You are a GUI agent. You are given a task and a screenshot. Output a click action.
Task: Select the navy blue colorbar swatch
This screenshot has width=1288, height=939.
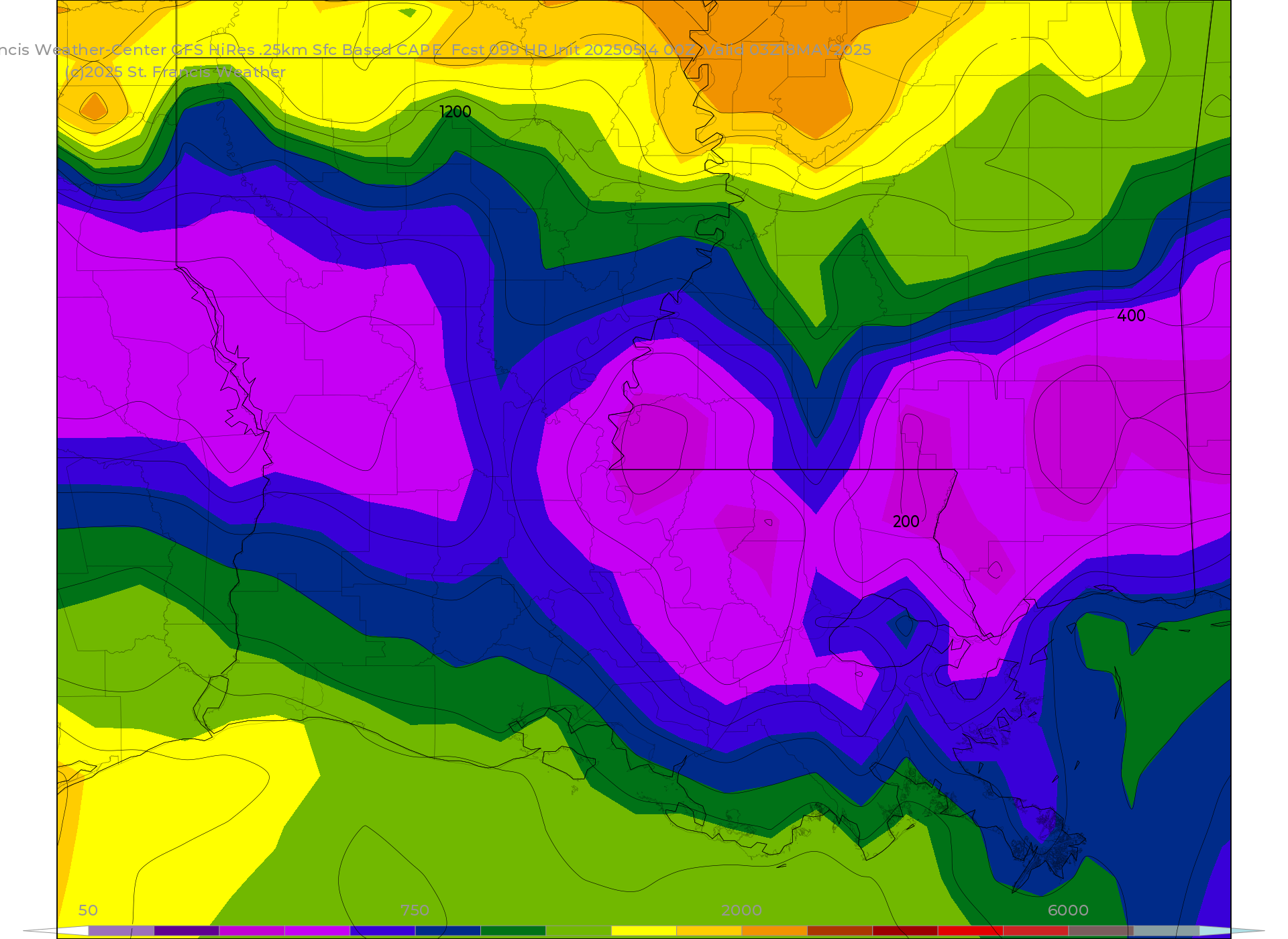pos(448,931)
